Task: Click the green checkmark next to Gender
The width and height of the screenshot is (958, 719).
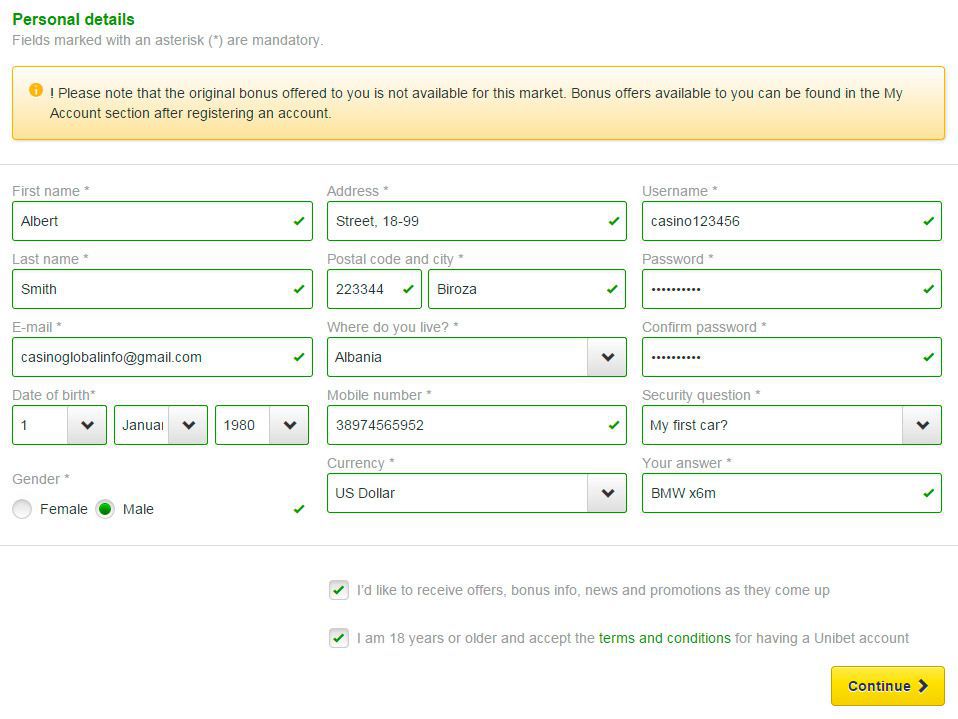Action: [298, 509]
